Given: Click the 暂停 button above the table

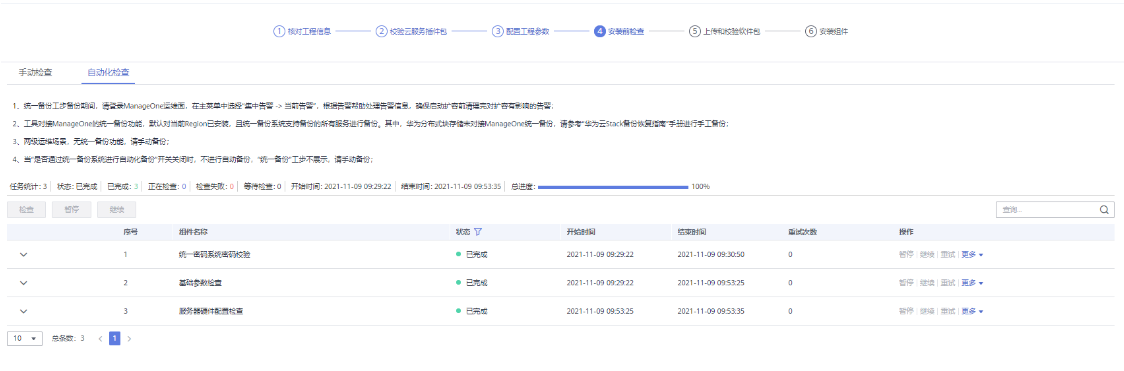Looking at the screenshot, I should [x=71, y=210].
